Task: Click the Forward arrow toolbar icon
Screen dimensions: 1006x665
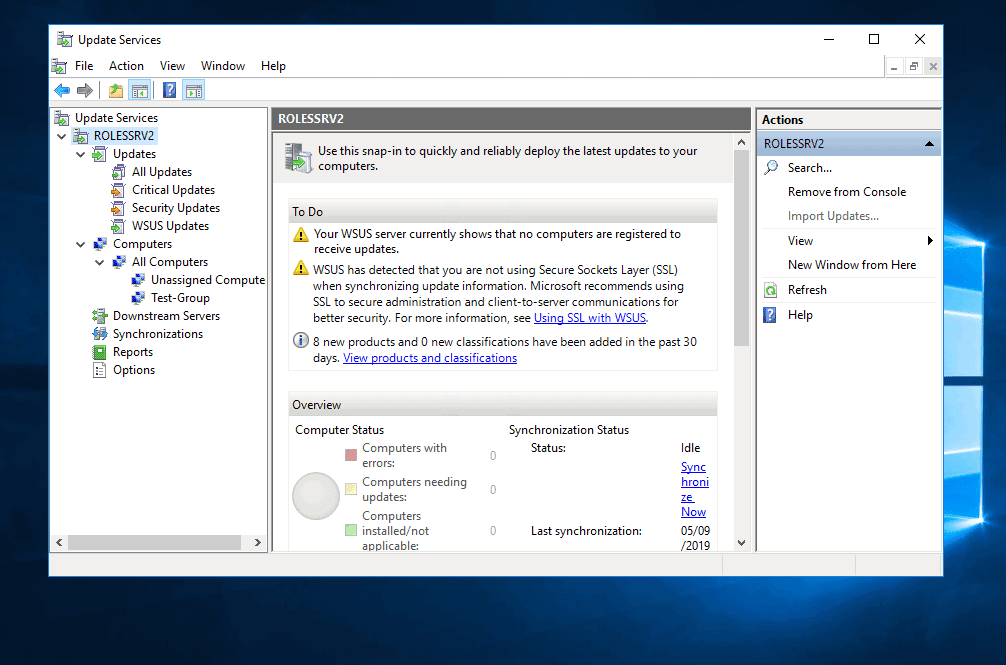Action: click(x=85, y=91)
